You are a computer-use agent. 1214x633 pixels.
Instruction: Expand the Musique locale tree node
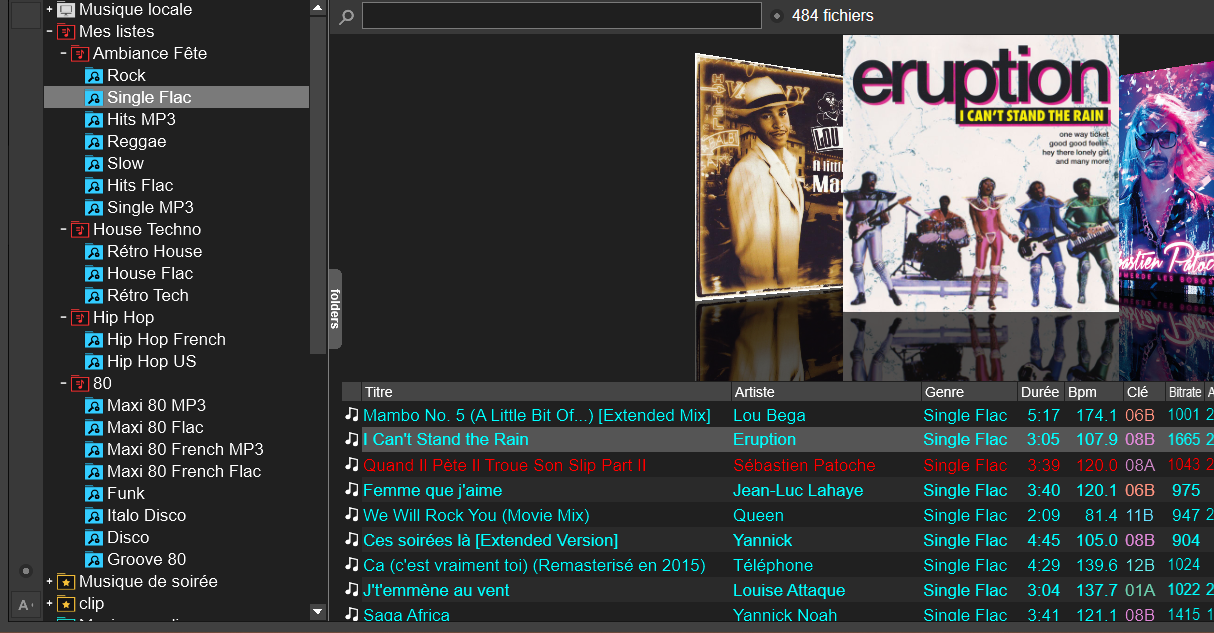tap(49, 9)
